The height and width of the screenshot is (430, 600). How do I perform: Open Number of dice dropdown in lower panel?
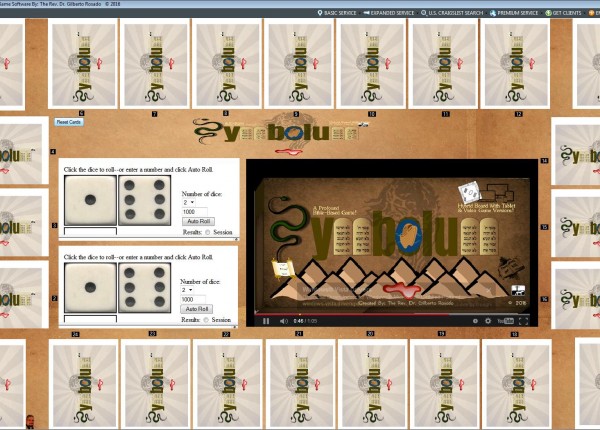(x=187, y=290)
